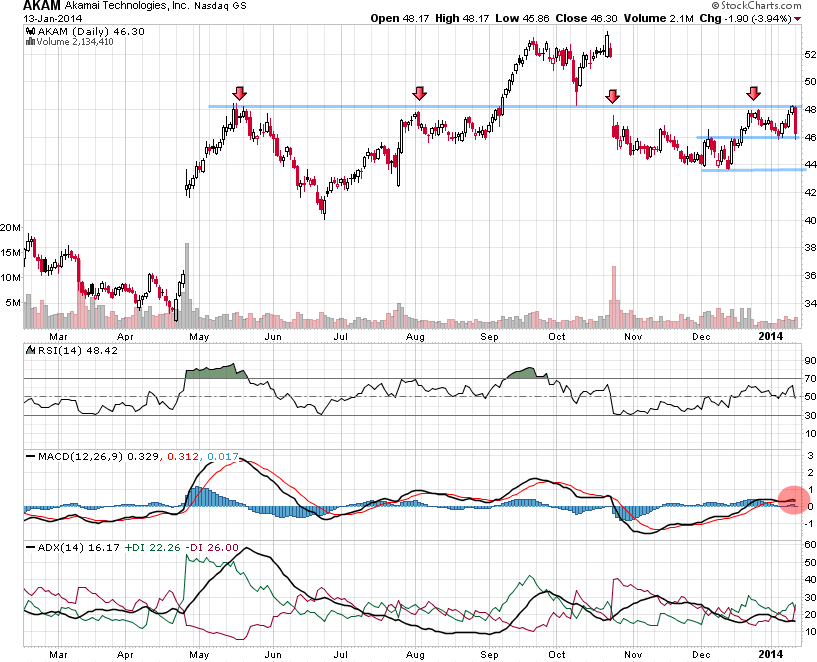Click the 44 price axis label
This screenshot has height=662, width=817.
810,165
